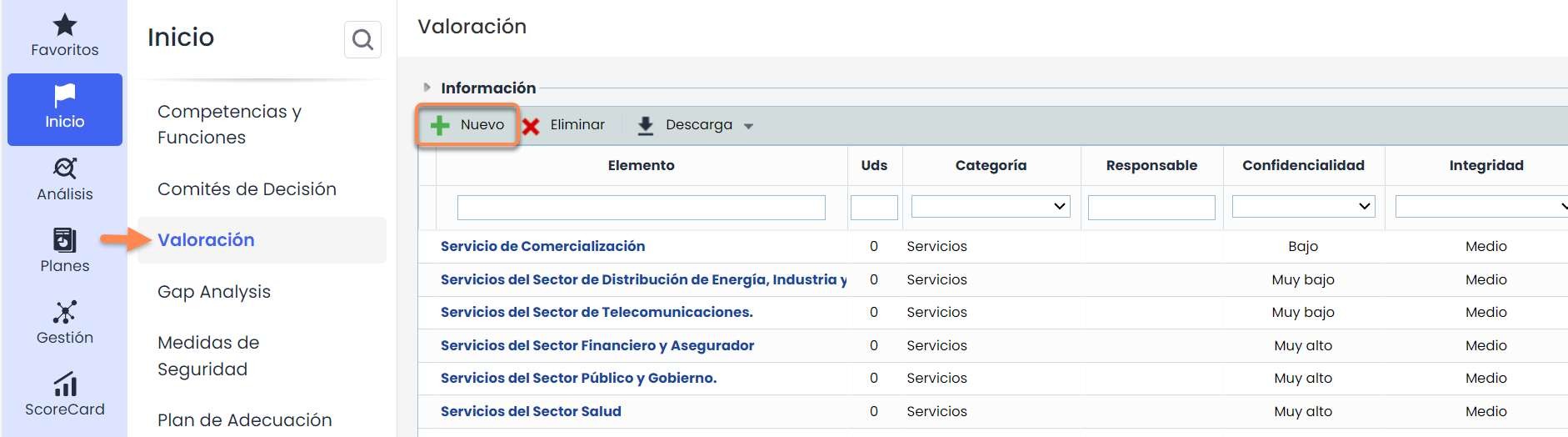
Task: Open the Confidencialidad filter dropdown
Action: 1303,207
